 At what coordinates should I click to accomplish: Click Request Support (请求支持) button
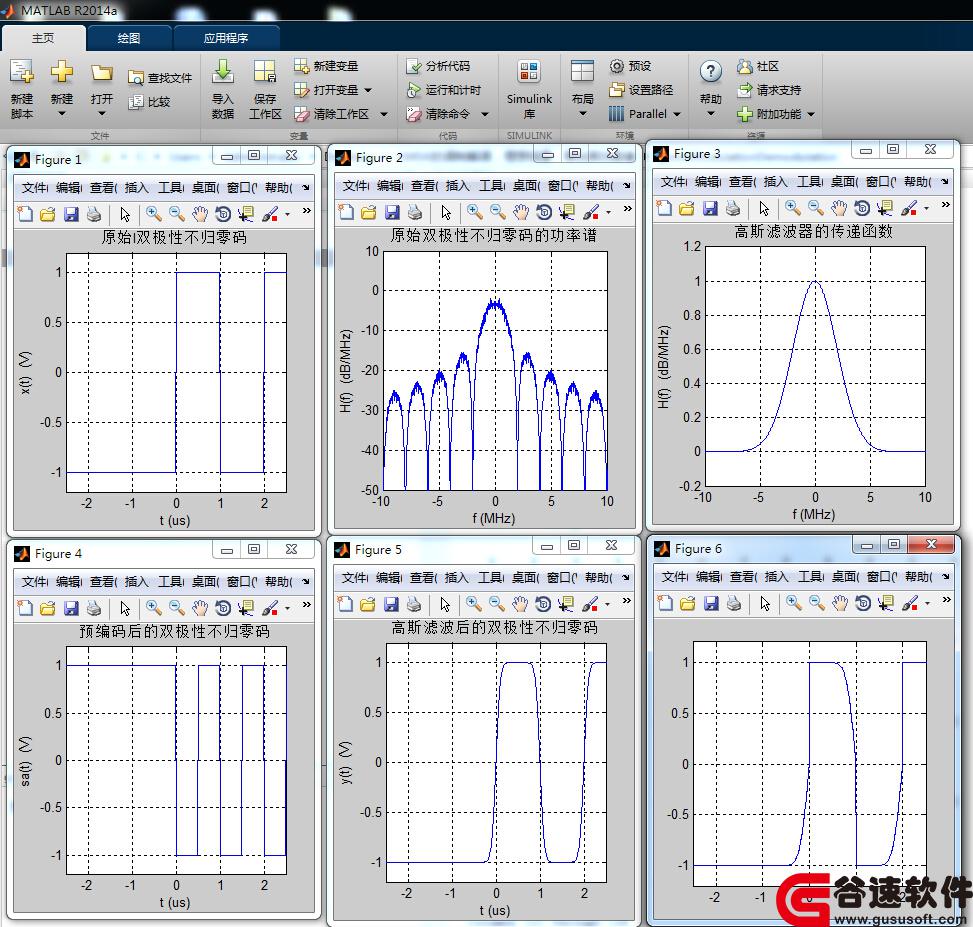point(769,90)
